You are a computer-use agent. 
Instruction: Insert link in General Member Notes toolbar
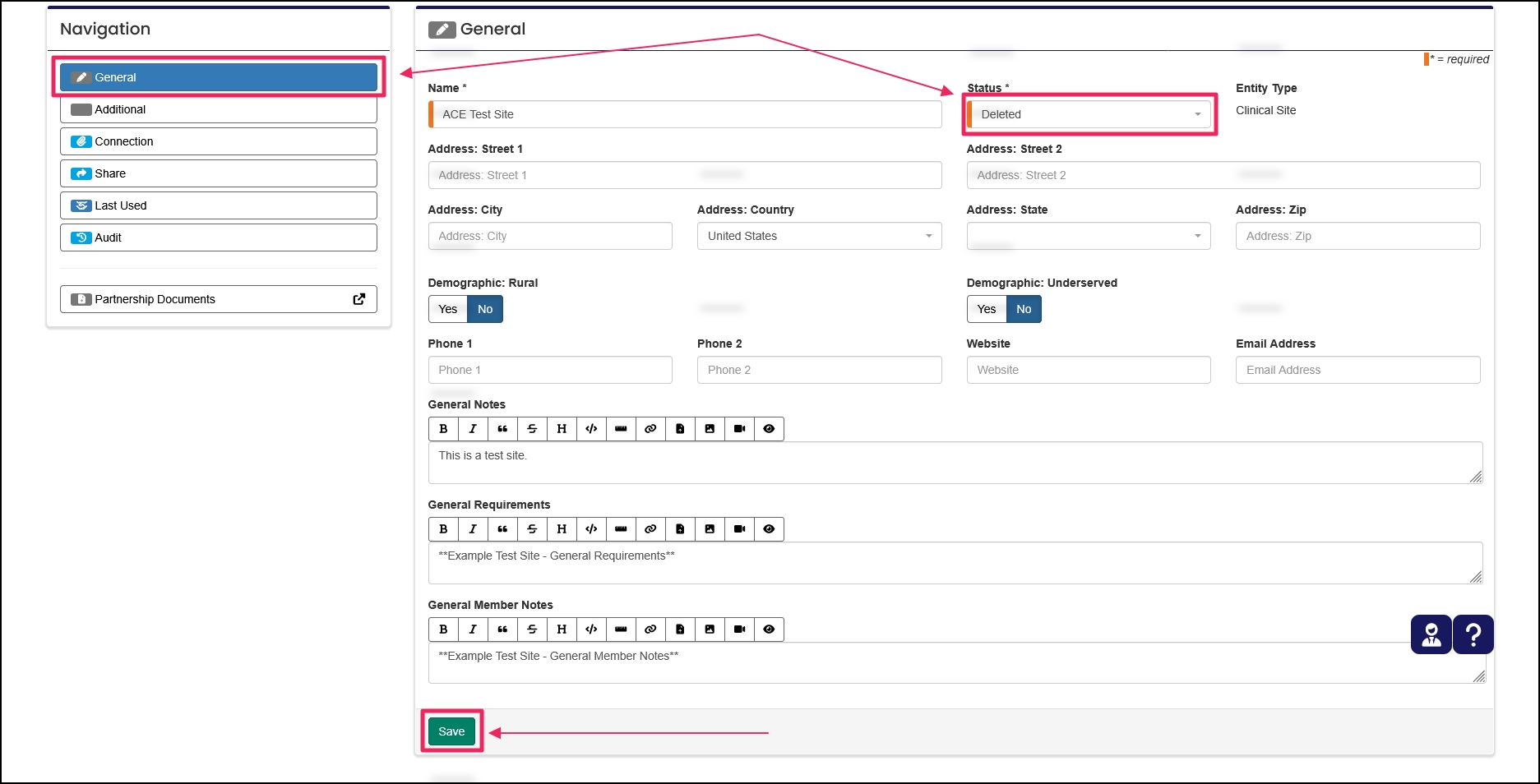(650, 630)
